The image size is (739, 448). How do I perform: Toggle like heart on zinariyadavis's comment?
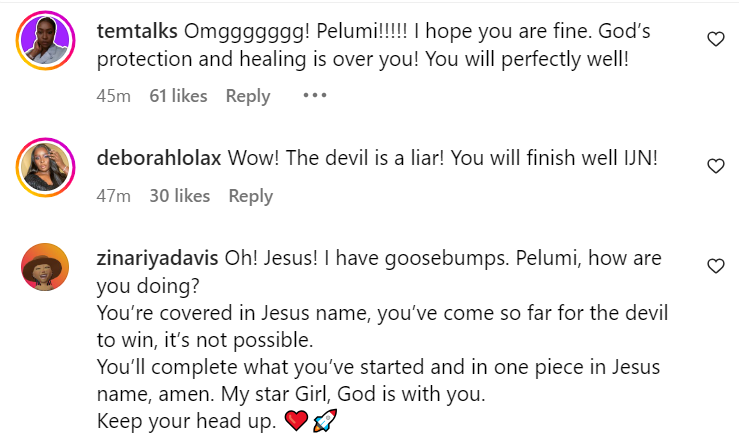click(715, 266)
